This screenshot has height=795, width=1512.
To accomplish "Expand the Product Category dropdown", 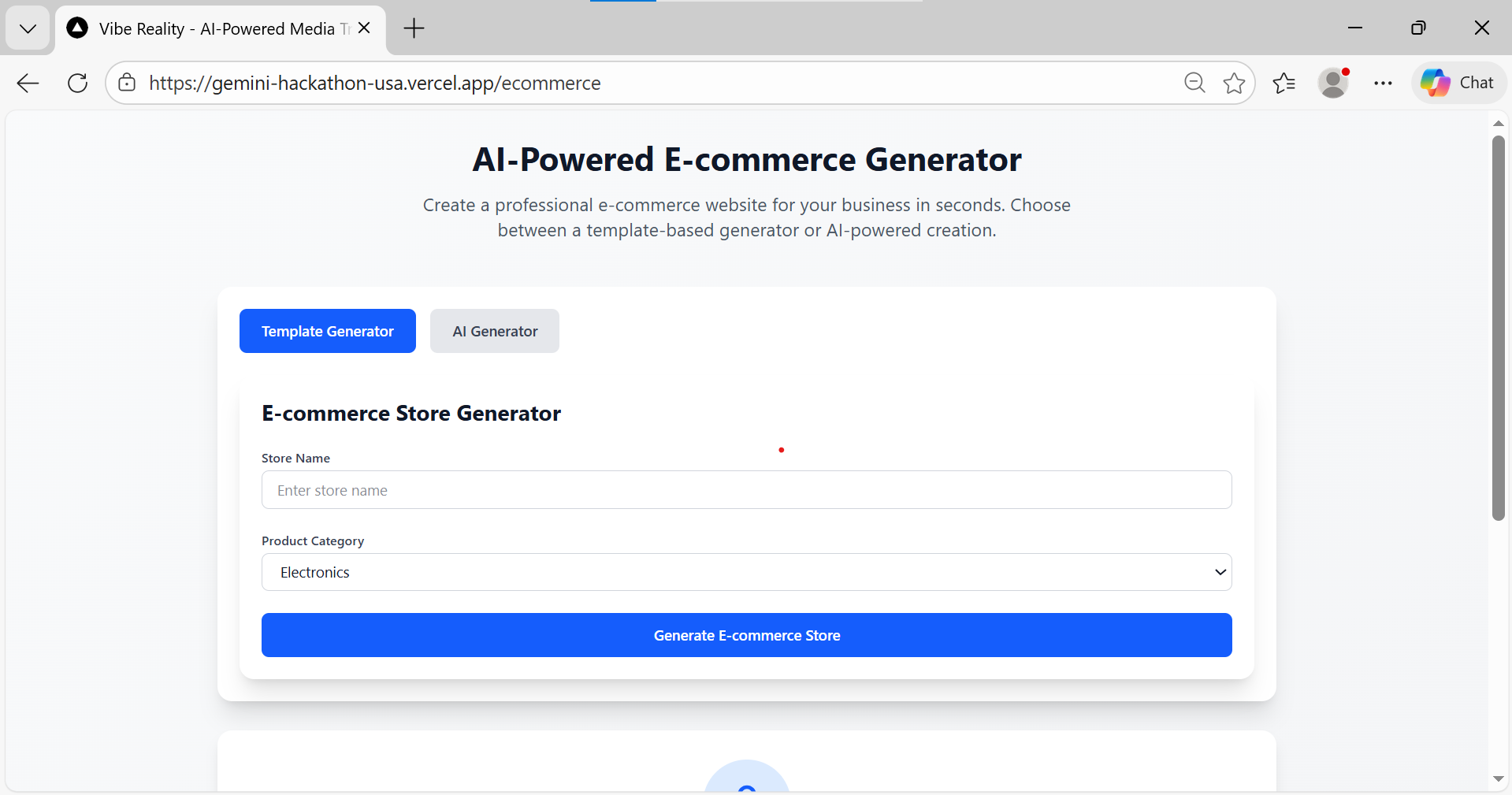I will pos(746,572).
